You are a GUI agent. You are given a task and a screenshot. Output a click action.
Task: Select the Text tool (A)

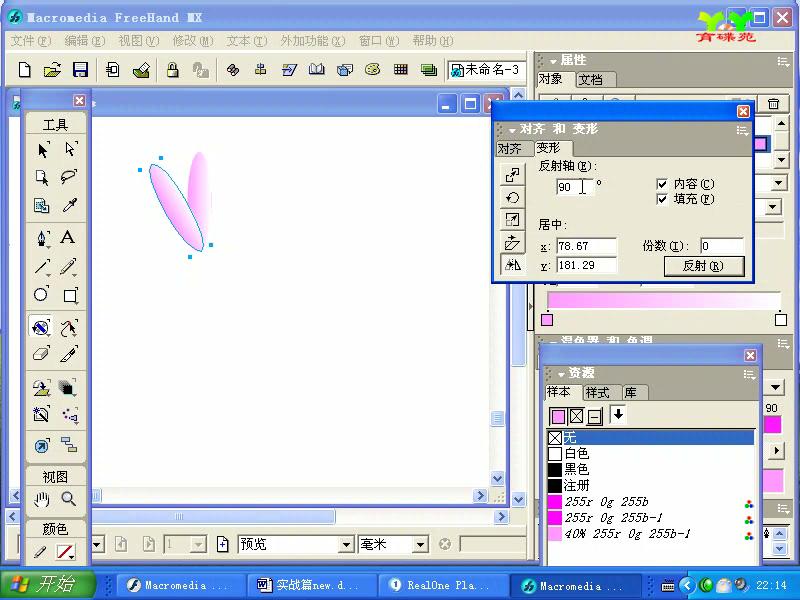point(68,238)
